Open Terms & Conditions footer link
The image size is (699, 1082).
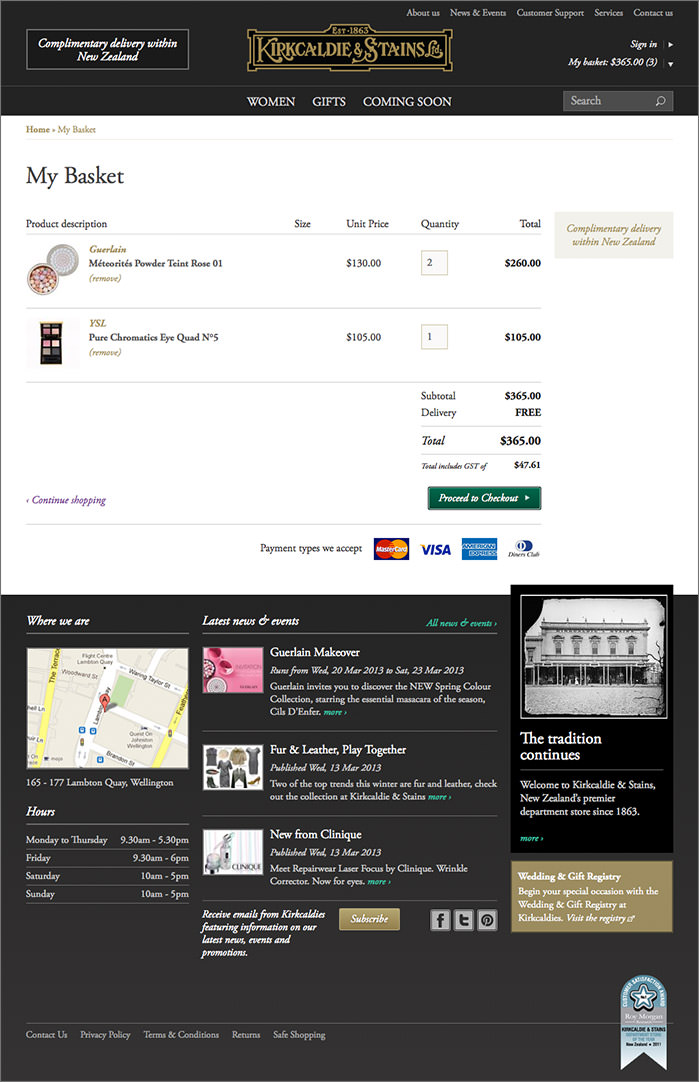point(181,1034)
